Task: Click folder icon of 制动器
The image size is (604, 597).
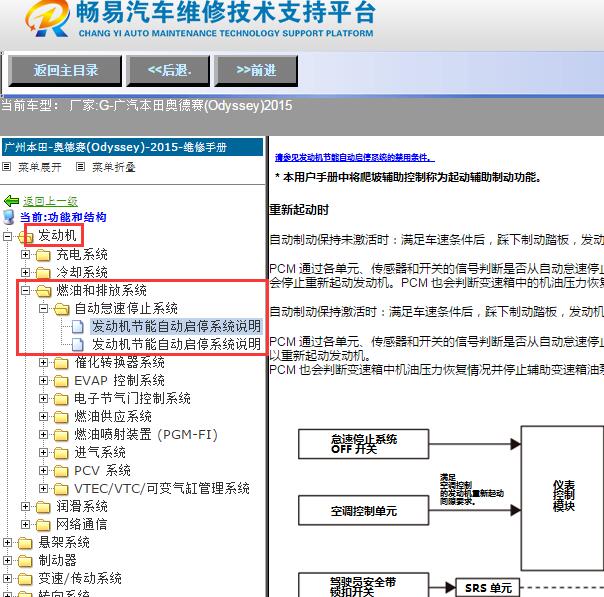Action: pos(25,561)
